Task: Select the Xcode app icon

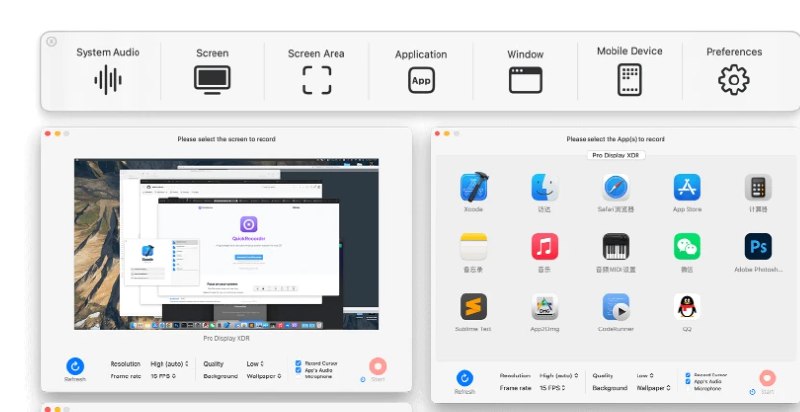Action: [x=473, y=187]
